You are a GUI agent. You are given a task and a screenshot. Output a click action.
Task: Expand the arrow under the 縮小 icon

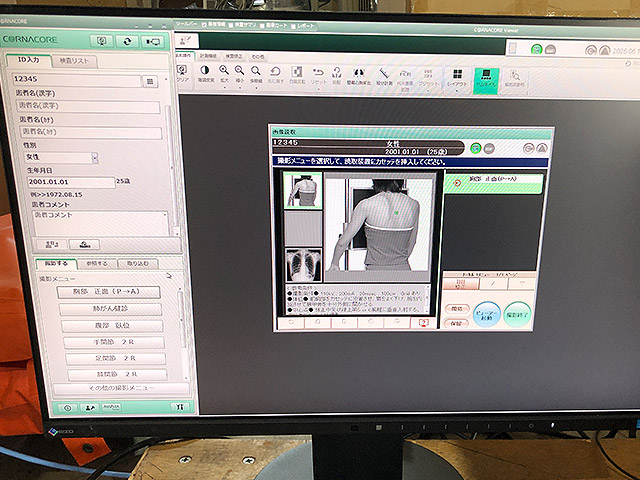[240, 87]
